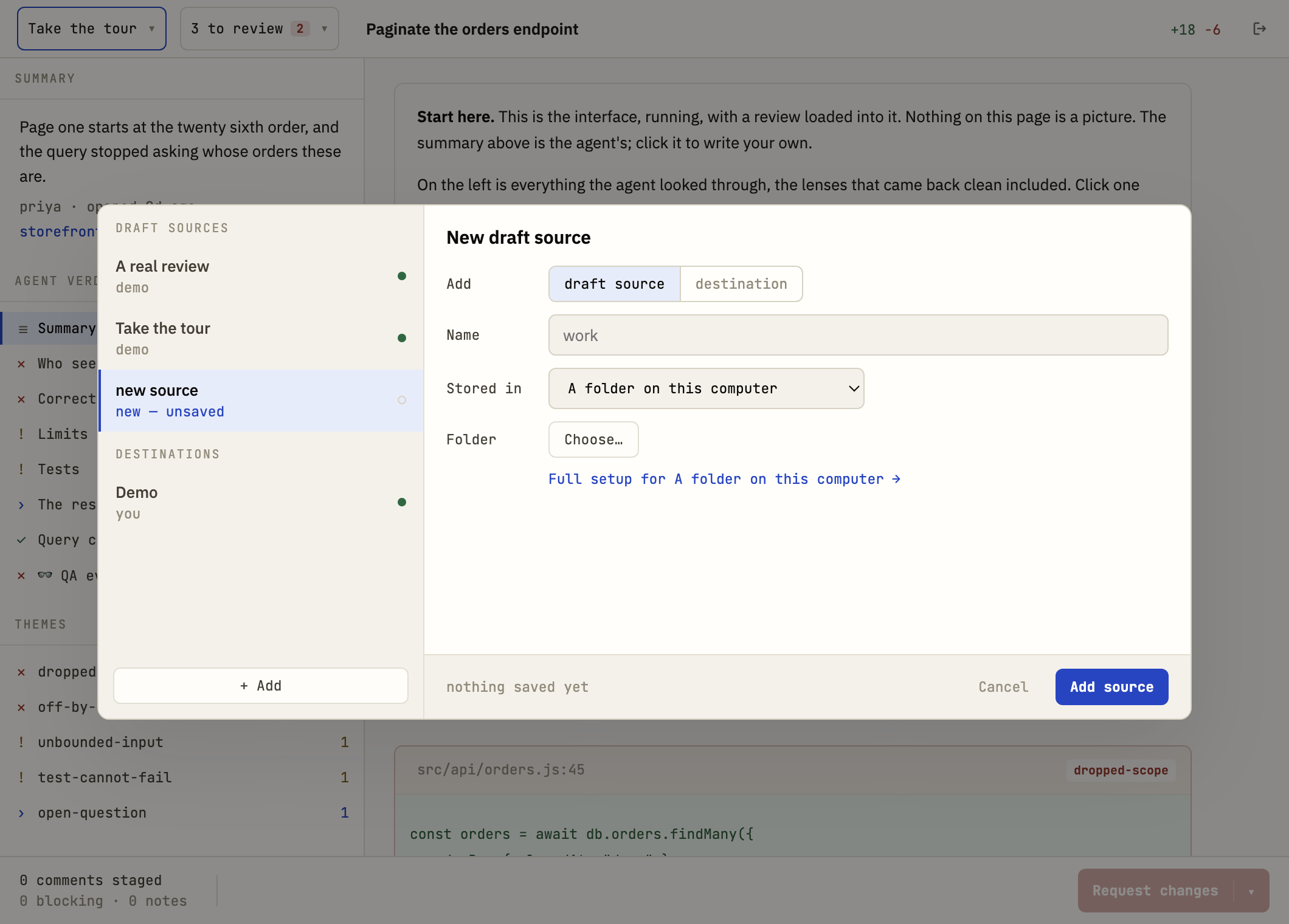Select the destination toggle option
The image size is (1289, 924).
pos(741,284)
